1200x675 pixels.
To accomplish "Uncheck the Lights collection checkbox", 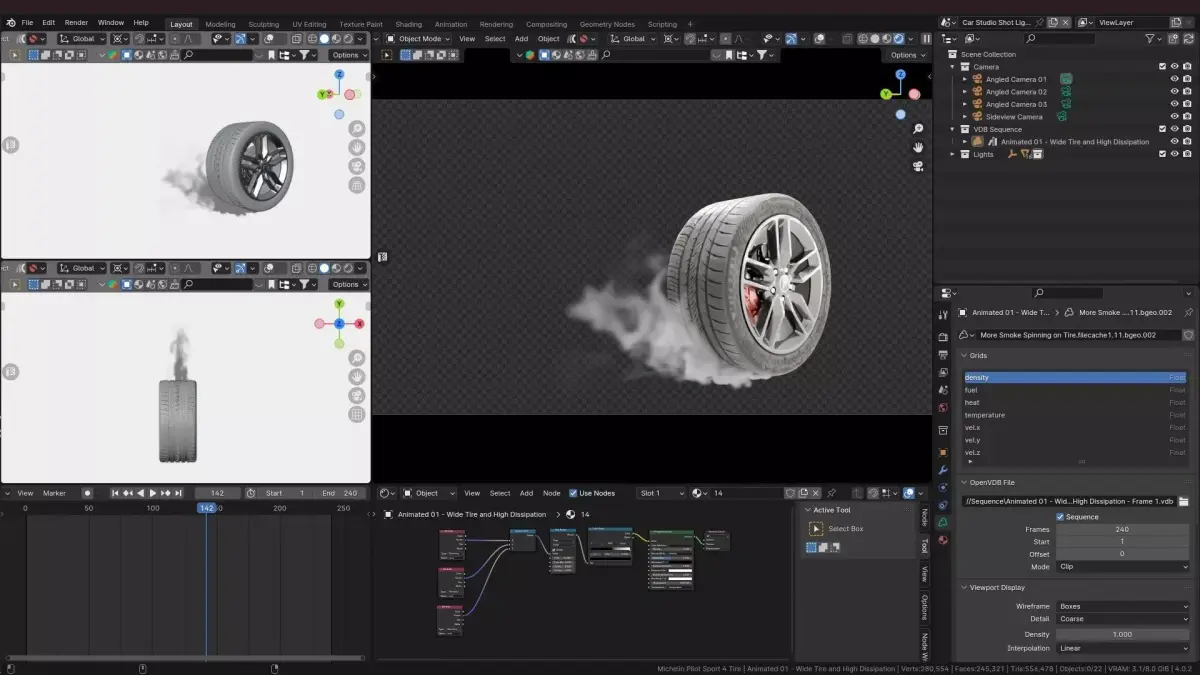I will pyautogui.click(x=1162, y=154).
